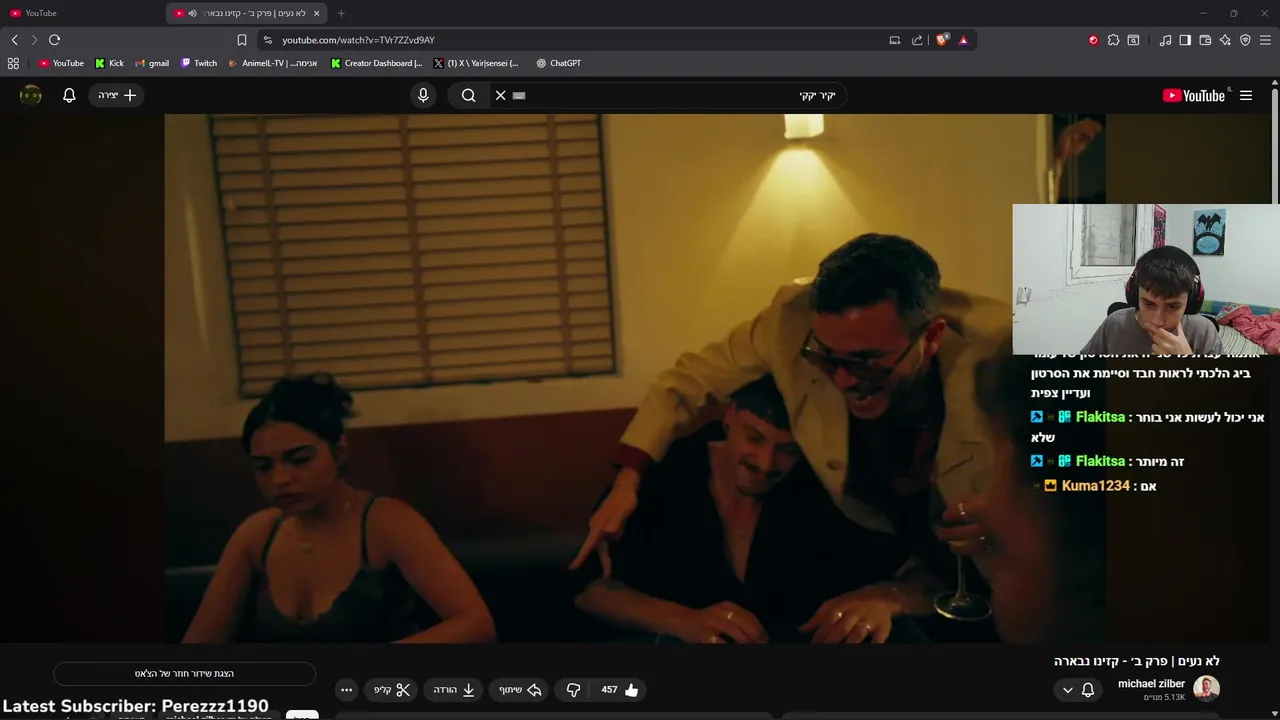Reload the current YouTube page
The height and width of the screenshot is (720, 1280).
54,40
